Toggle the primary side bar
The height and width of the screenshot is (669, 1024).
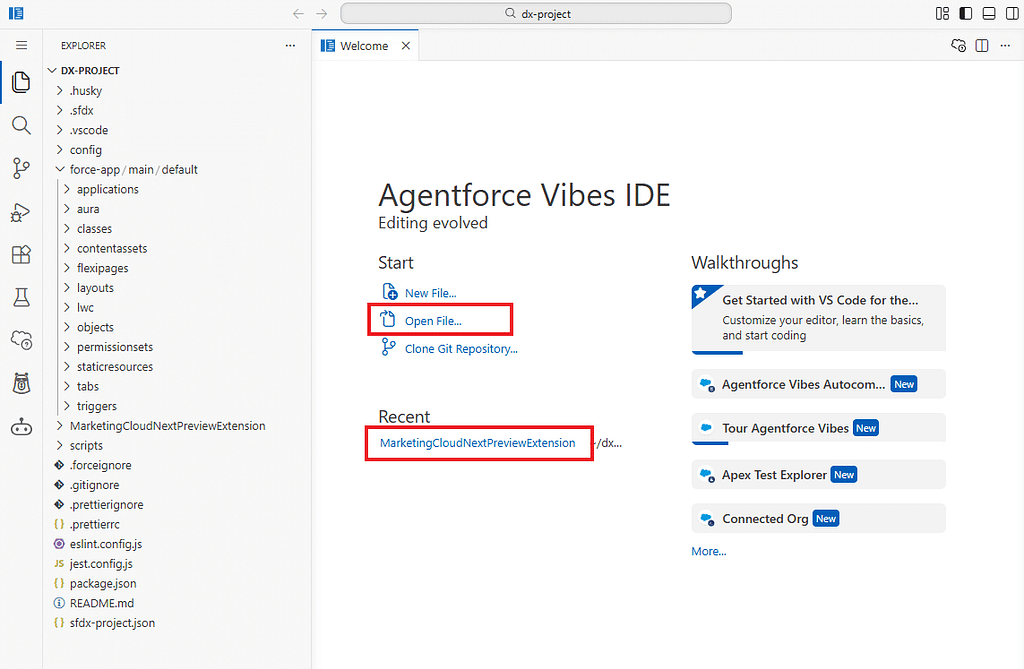click(966, 14)
